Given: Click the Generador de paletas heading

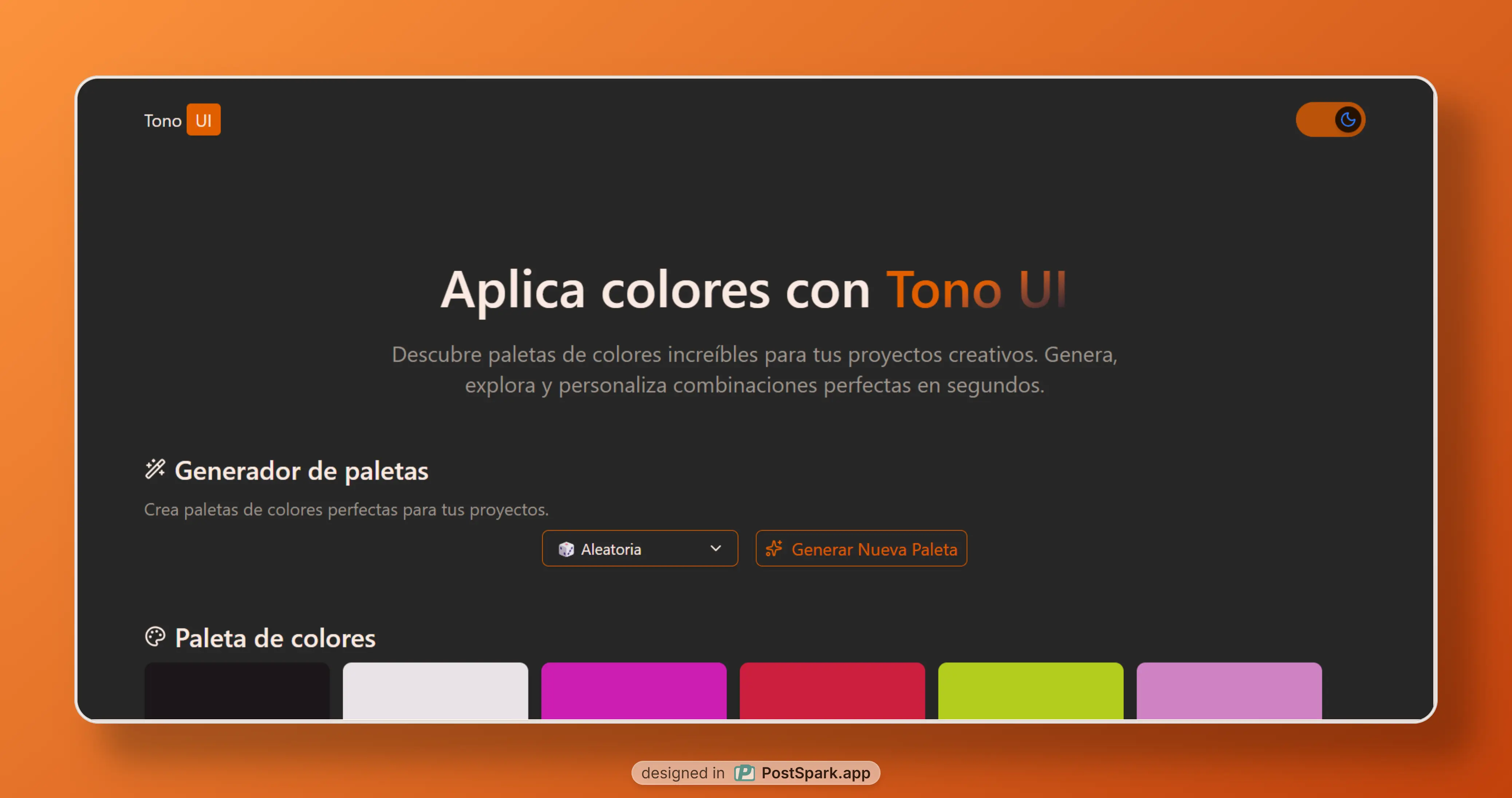Looking at the screenshot, I should (x=302, y=471).
